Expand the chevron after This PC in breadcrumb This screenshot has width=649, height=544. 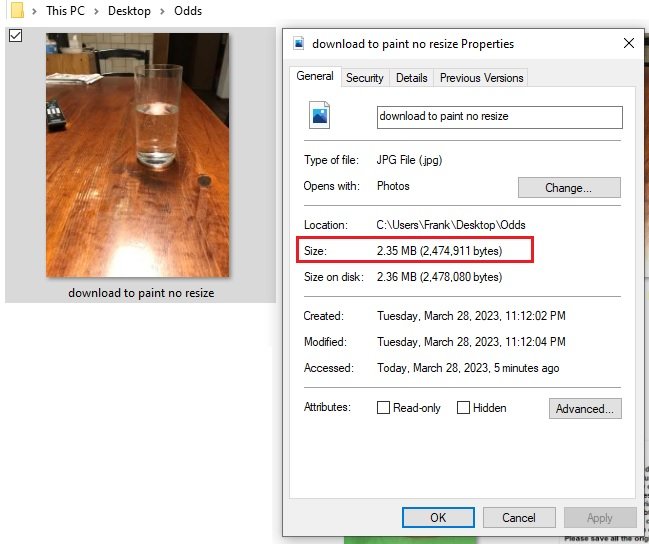coord(96,12)
